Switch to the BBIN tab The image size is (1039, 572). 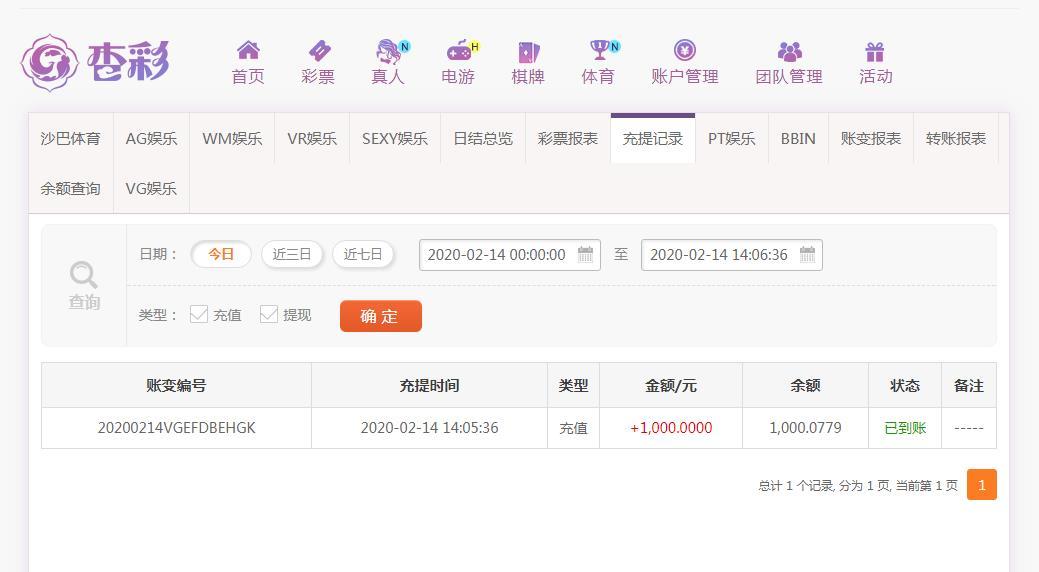click(x=798, y=139)
